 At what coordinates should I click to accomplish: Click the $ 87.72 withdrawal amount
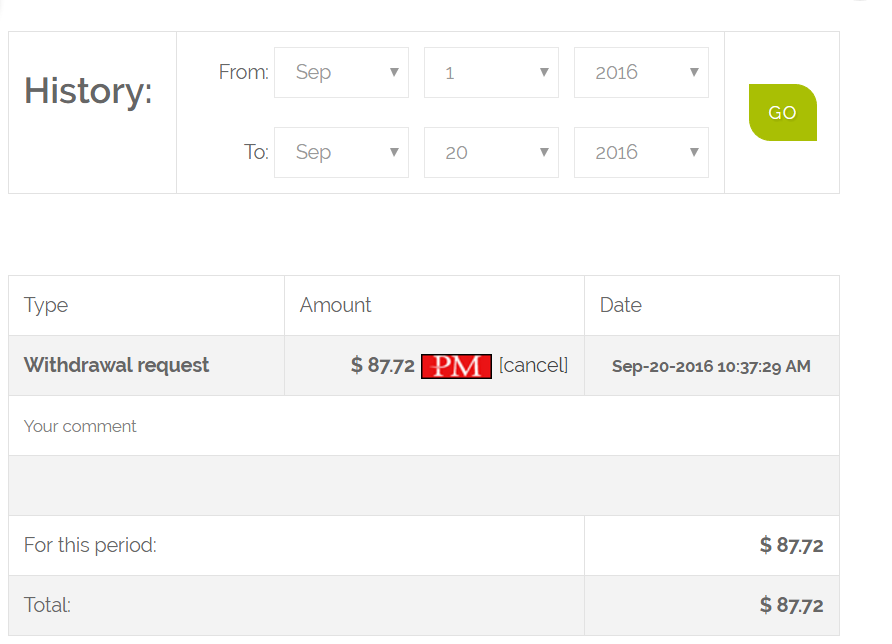(382, 365)
